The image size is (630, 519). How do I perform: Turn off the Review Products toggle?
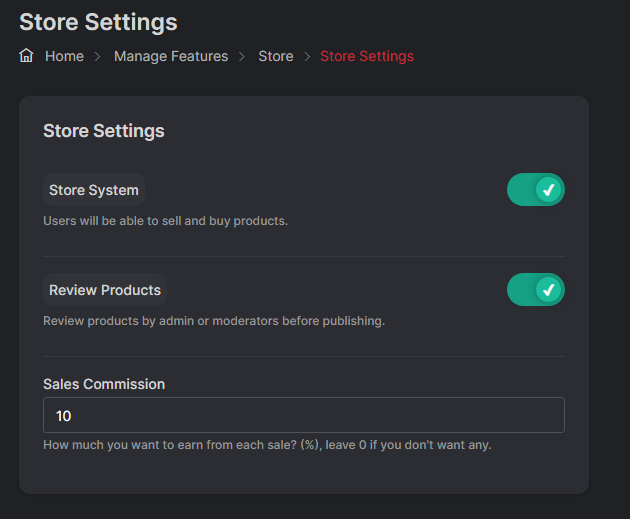[535, 290]
